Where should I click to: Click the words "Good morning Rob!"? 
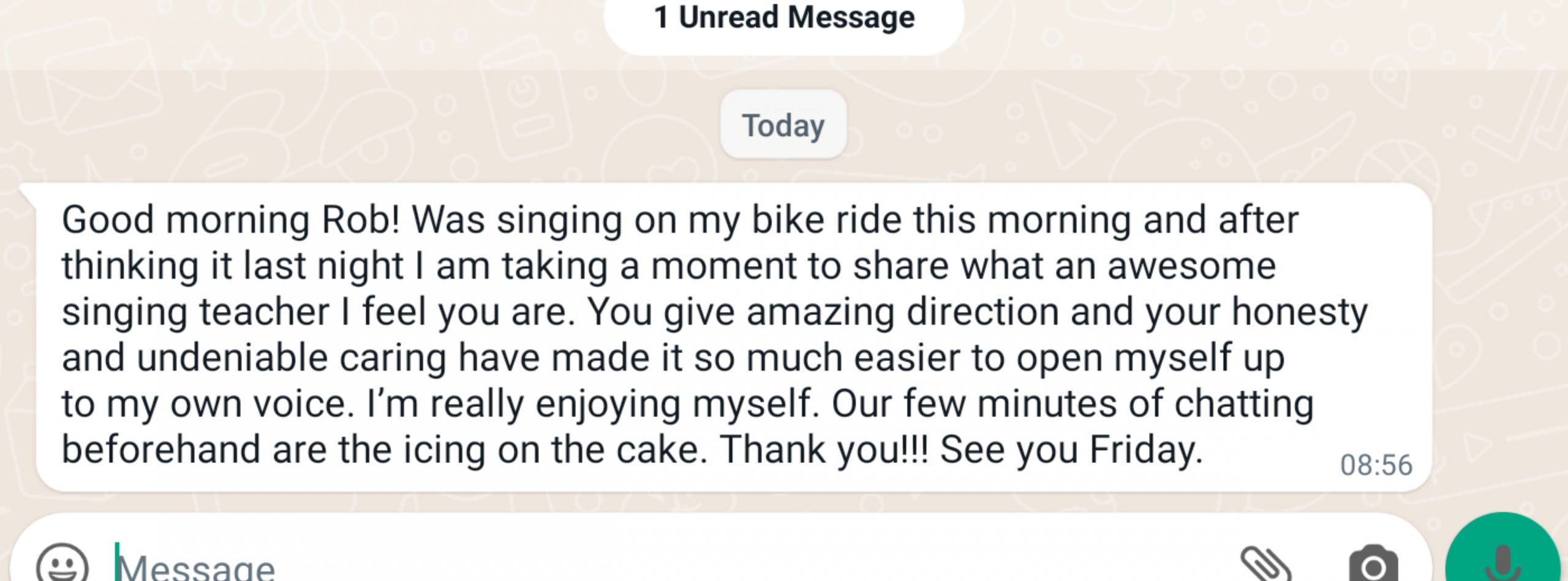click(x=231, y=220)
